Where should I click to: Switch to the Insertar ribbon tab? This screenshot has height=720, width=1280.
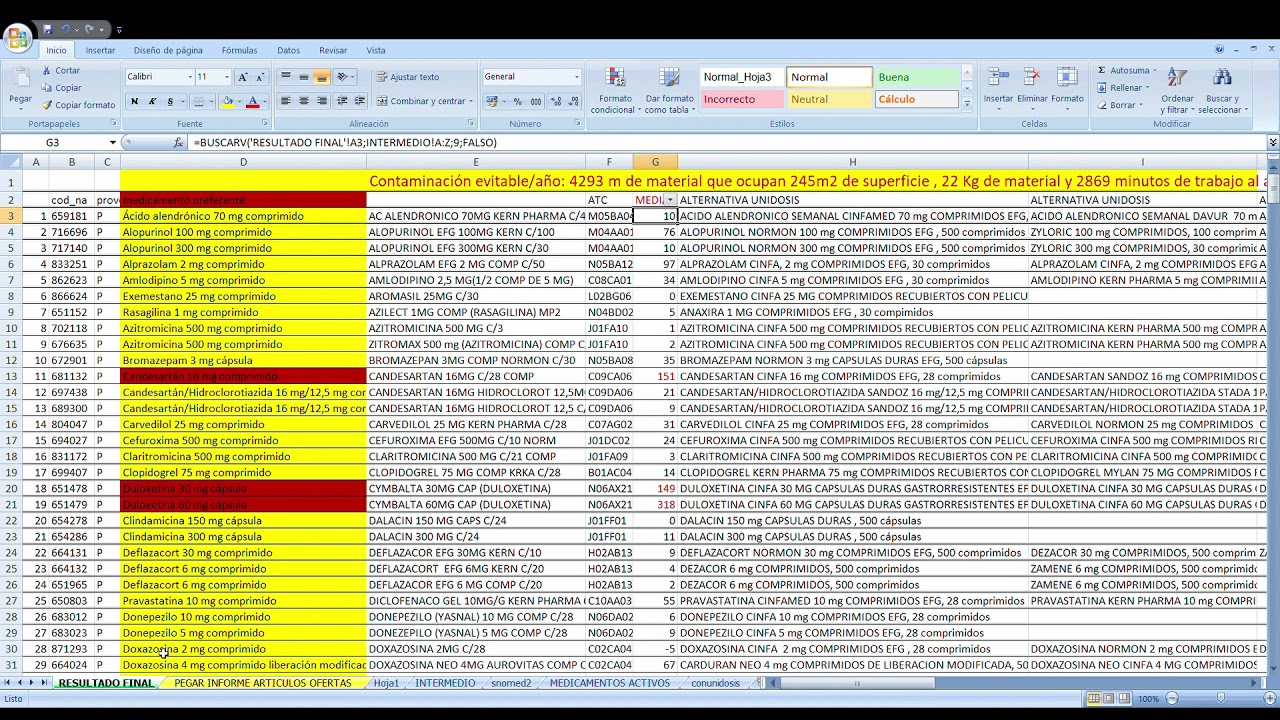pos(100,50)
